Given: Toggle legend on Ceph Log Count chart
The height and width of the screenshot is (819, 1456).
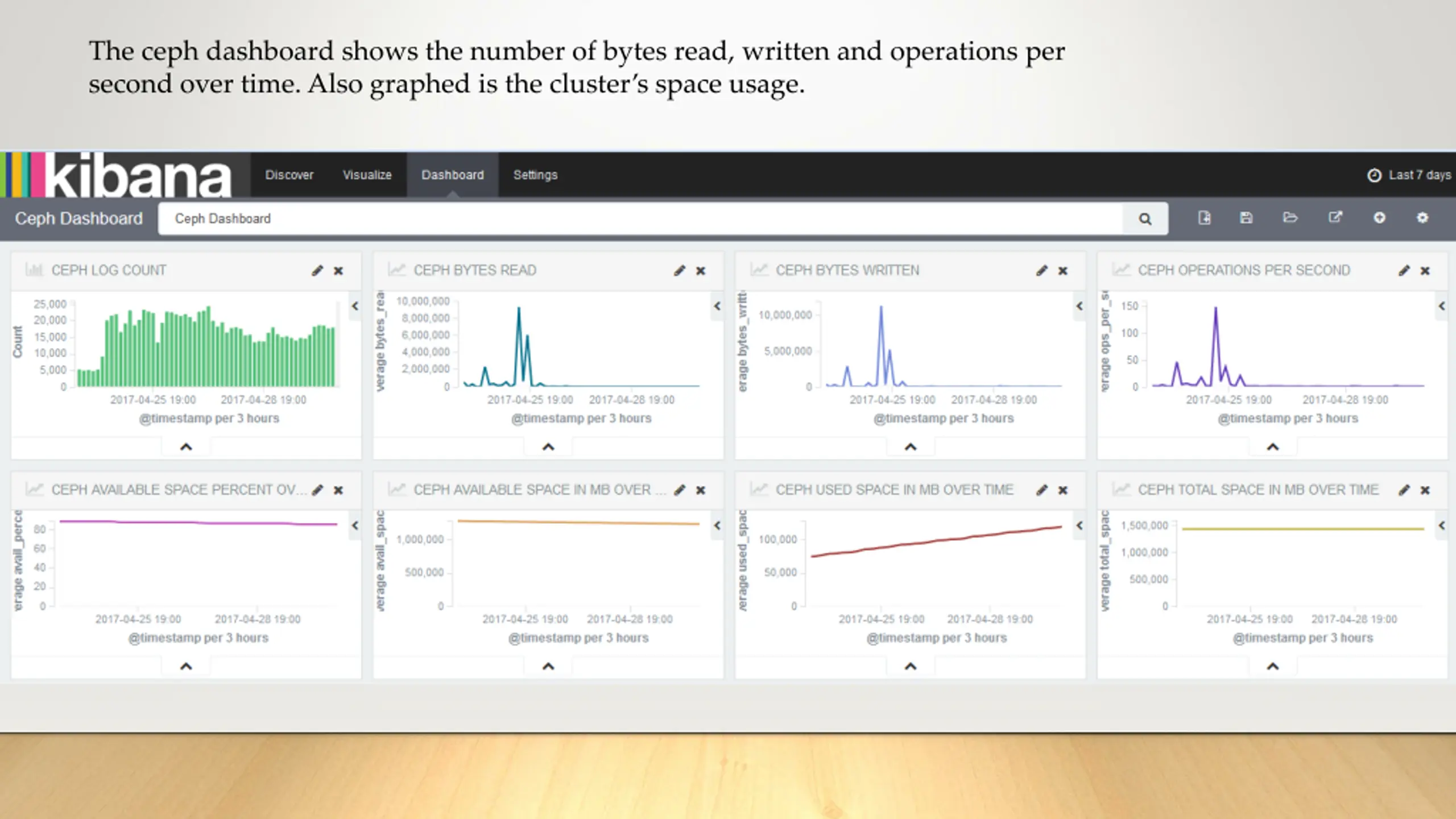Looking at the screenshot, I should tap(355, 306).
